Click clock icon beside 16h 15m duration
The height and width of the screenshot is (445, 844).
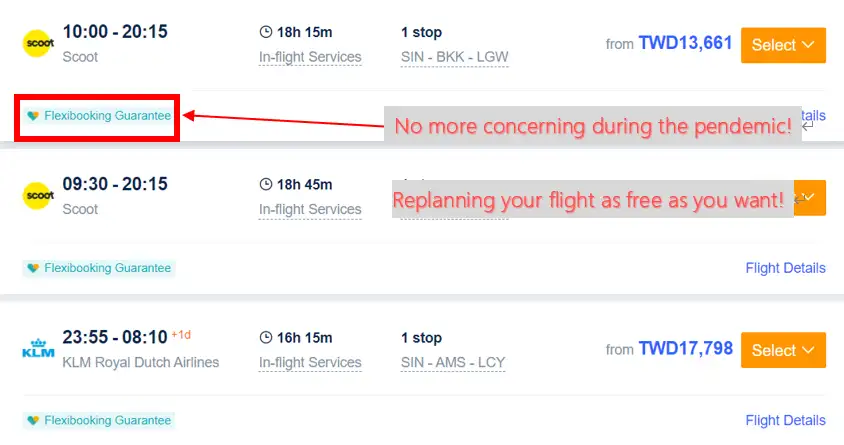click(265, 337)
